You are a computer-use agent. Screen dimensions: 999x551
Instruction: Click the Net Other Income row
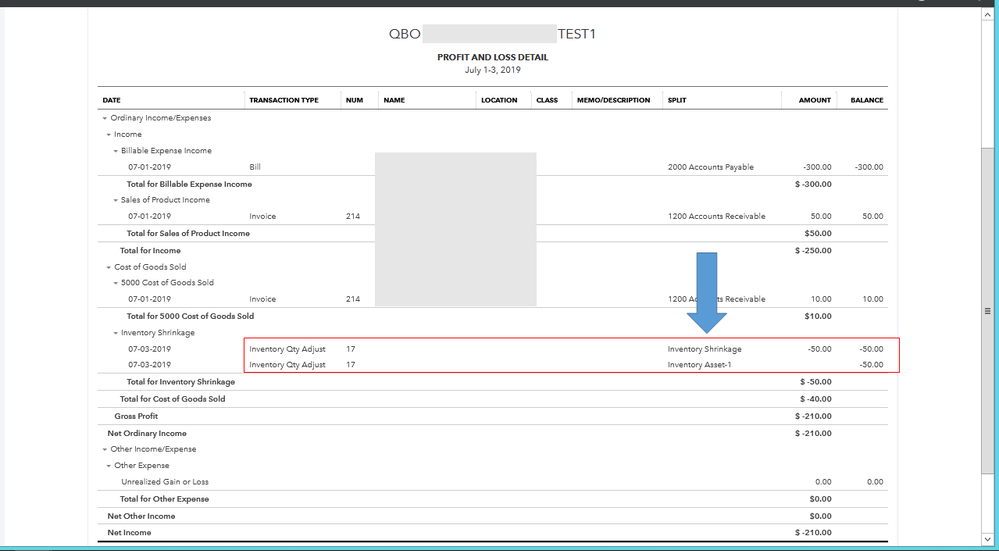pos(492,517)
